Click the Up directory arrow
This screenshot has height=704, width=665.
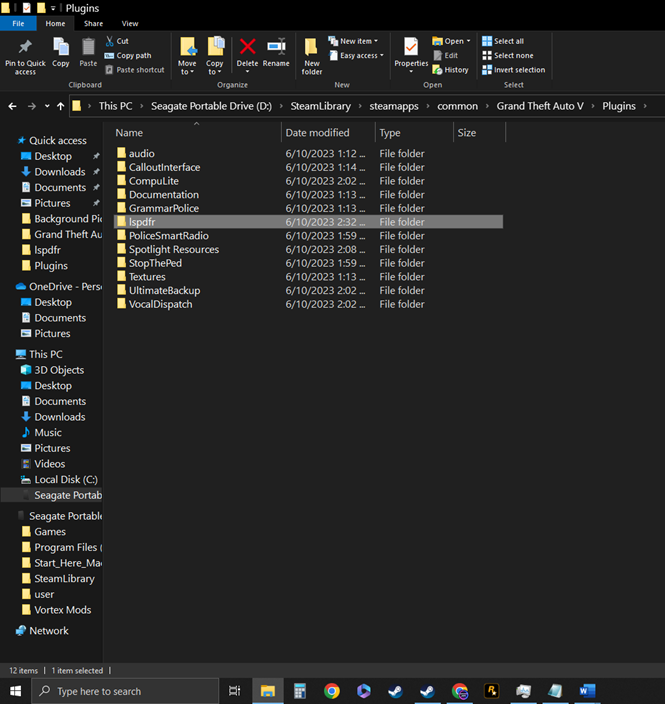[60, 106]
